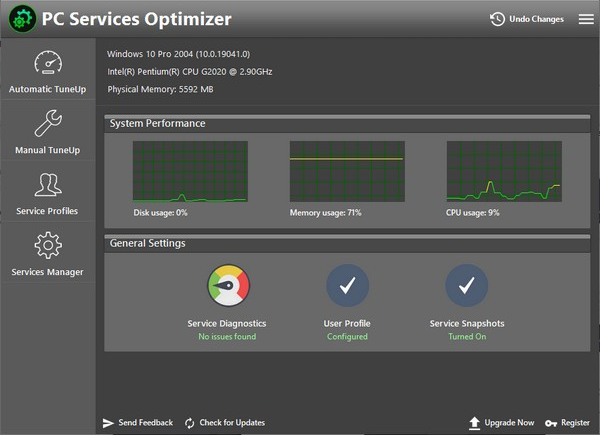Screen dimensions: 600x436
Task: Click the Register key icon
Action: 551,423
